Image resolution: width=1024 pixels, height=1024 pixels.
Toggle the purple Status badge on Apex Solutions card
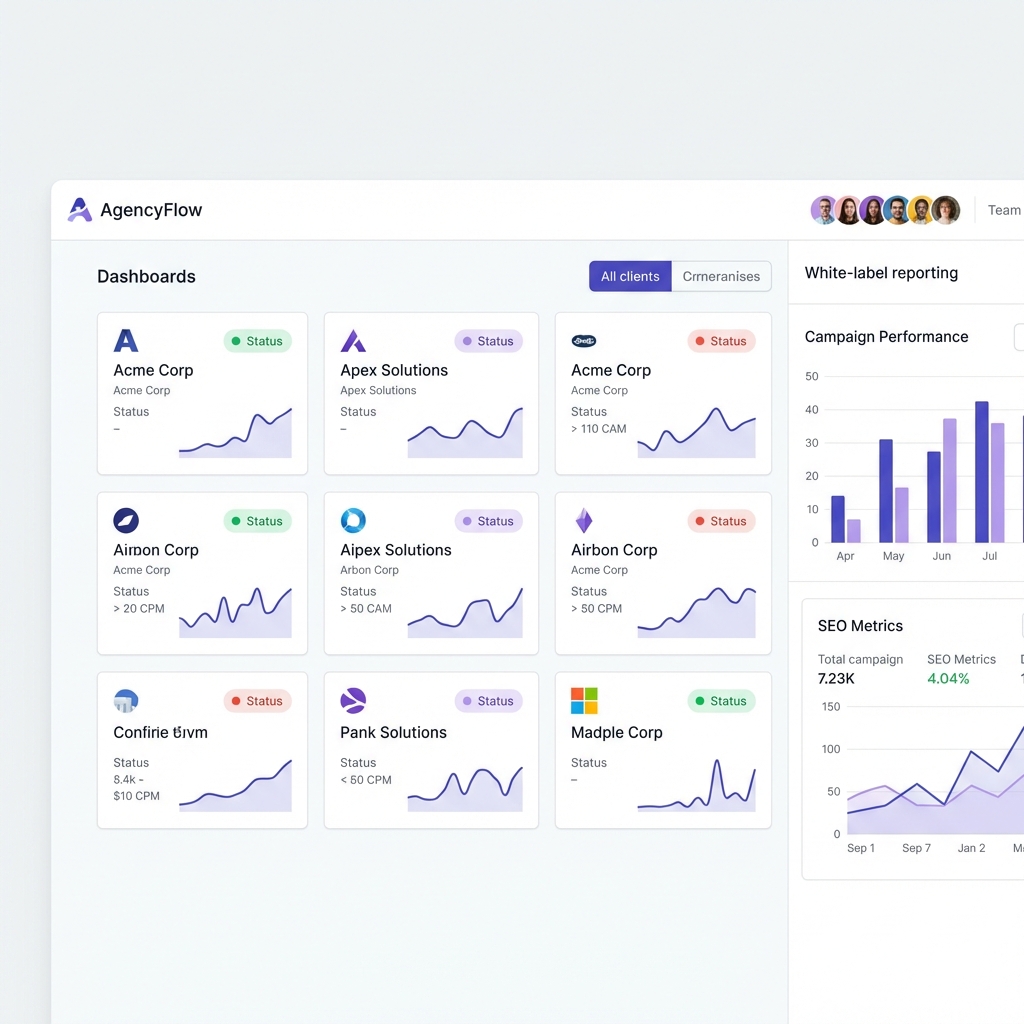489,340
